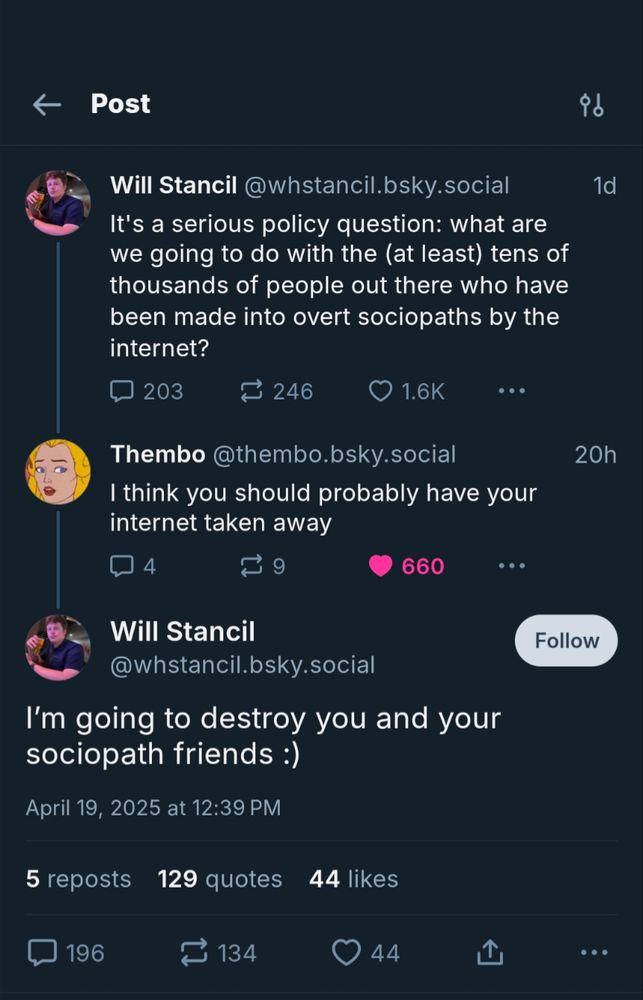This screenshot has width=643, height=1000.
Task: Open more options on the bottom post
Action: point(592,953)
